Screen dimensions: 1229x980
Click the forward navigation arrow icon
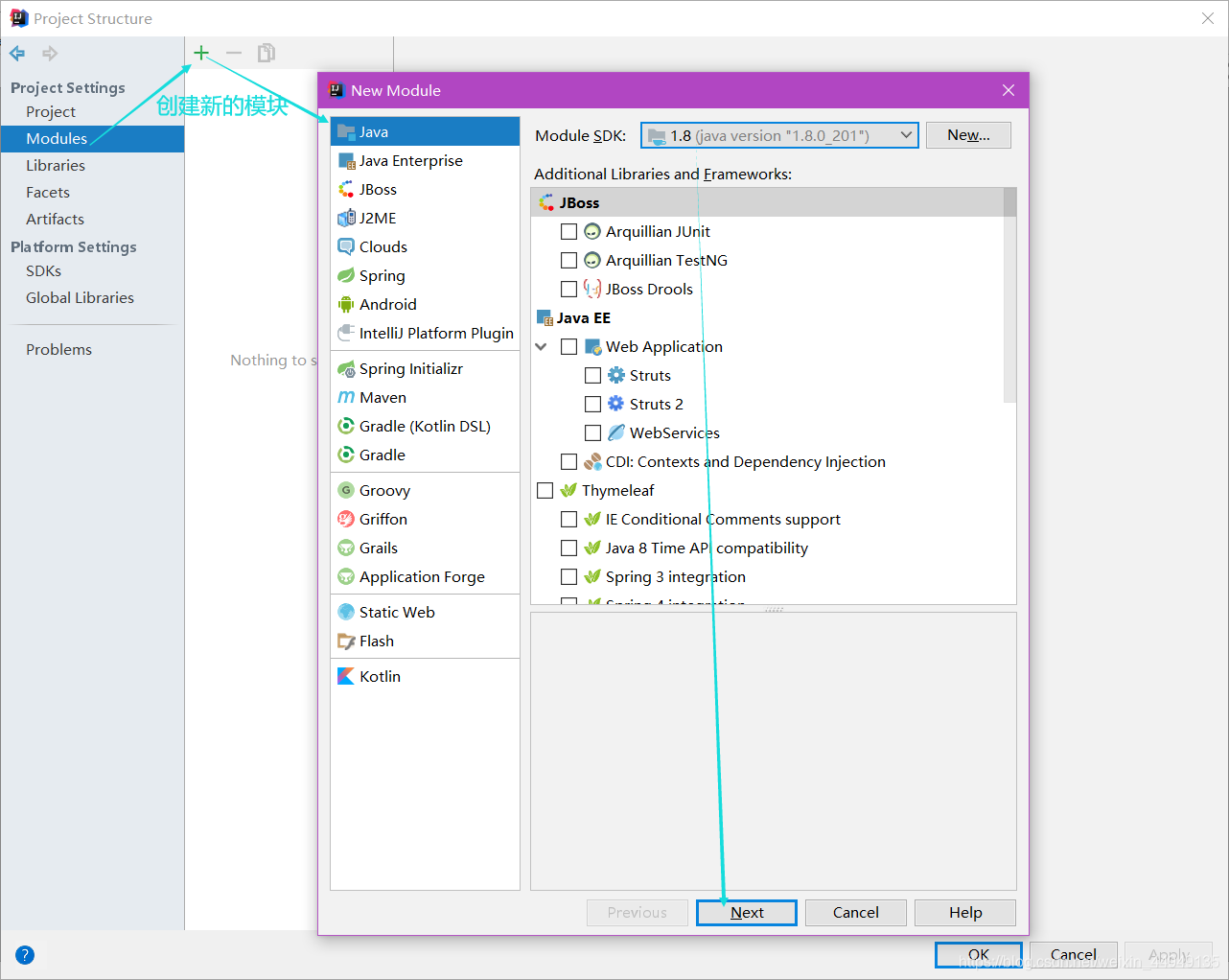click(50, 54)
